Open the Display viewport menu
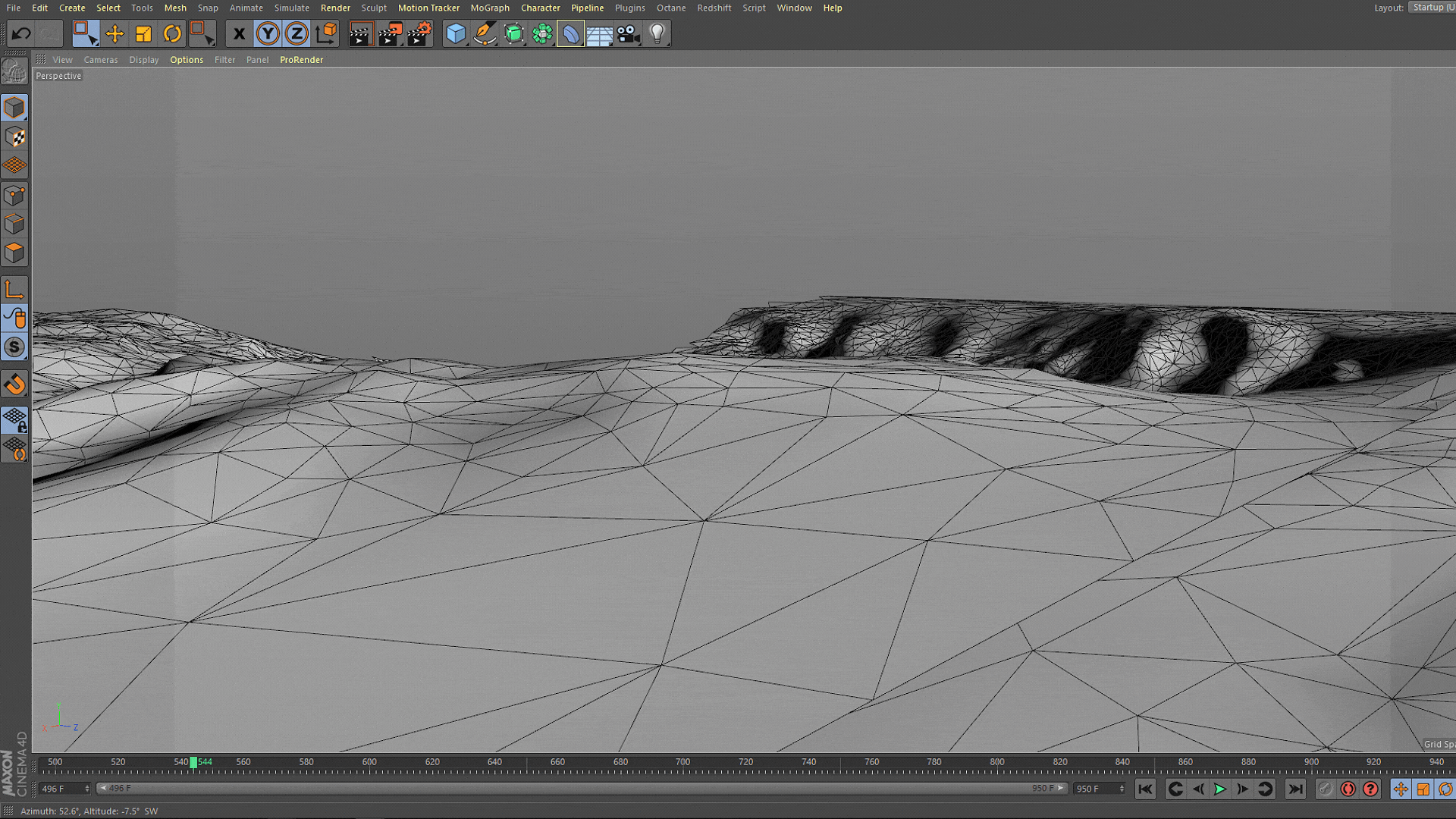The height and width of the screenshot is (819, 1456). point(143,60)
